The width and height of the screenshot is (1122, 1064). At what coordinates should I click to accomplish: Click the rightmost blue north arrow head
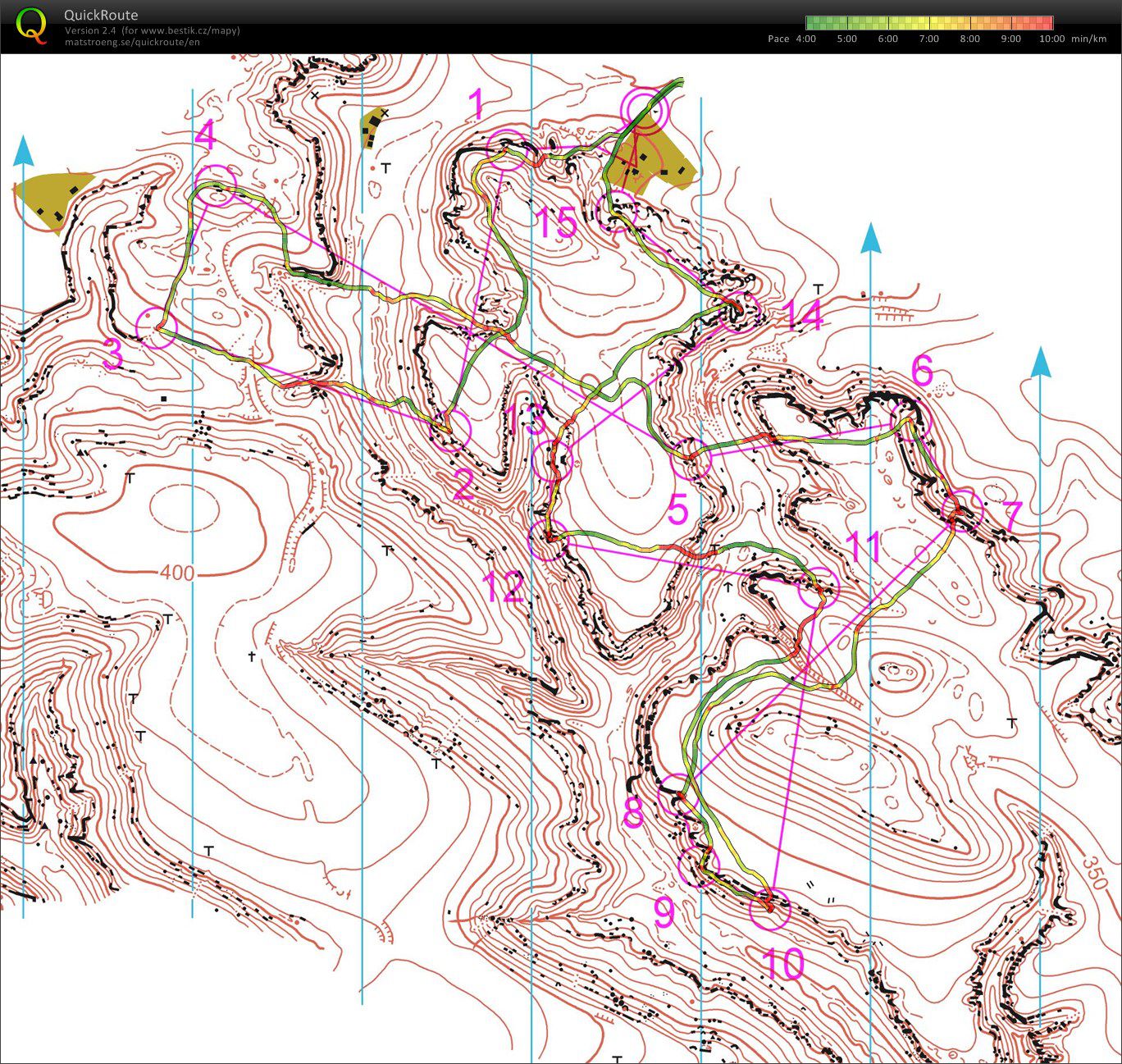point(1040,363)
